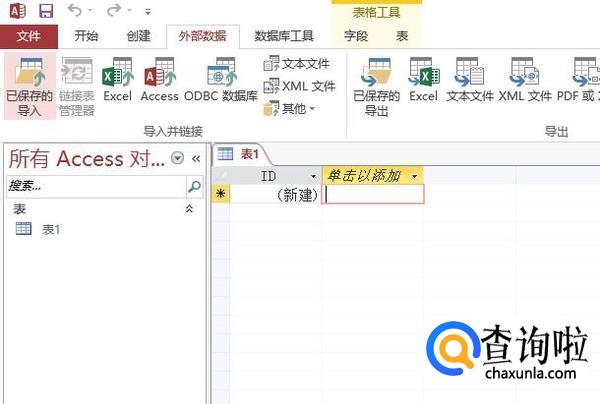Click the empty cell under 单击以添加
600x404 pixels.
click(373, 194)
